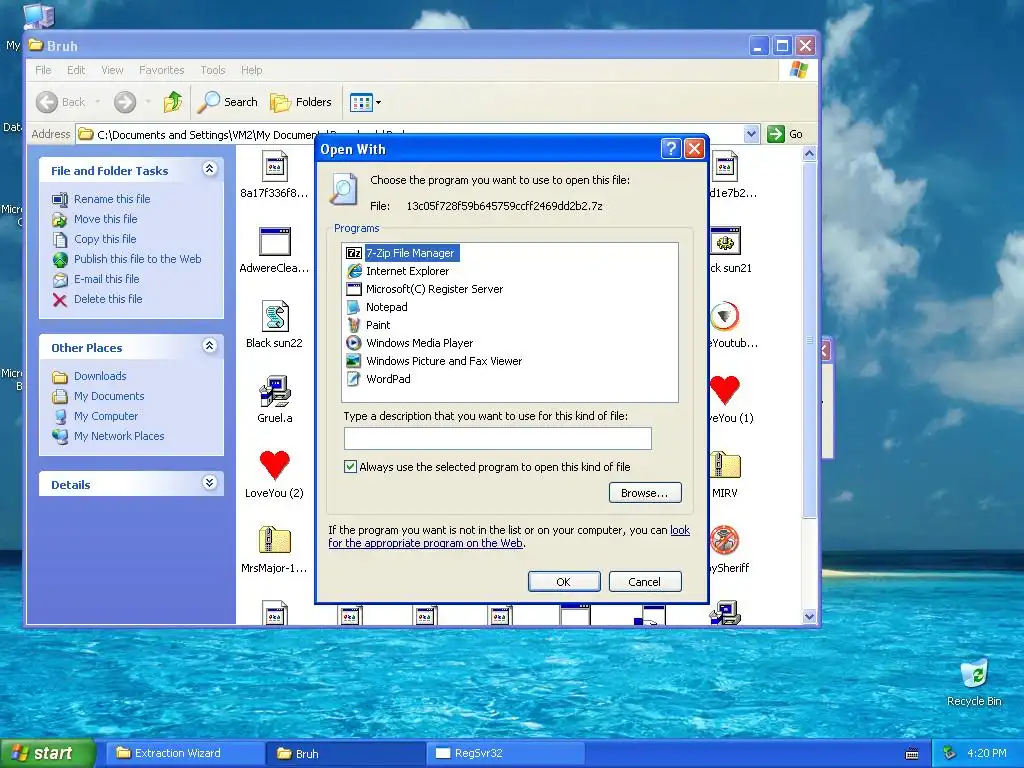Screen dimensions: 1024x768
Task: Expand the Address bar dropdown arrow
Action: click(751, 134)
